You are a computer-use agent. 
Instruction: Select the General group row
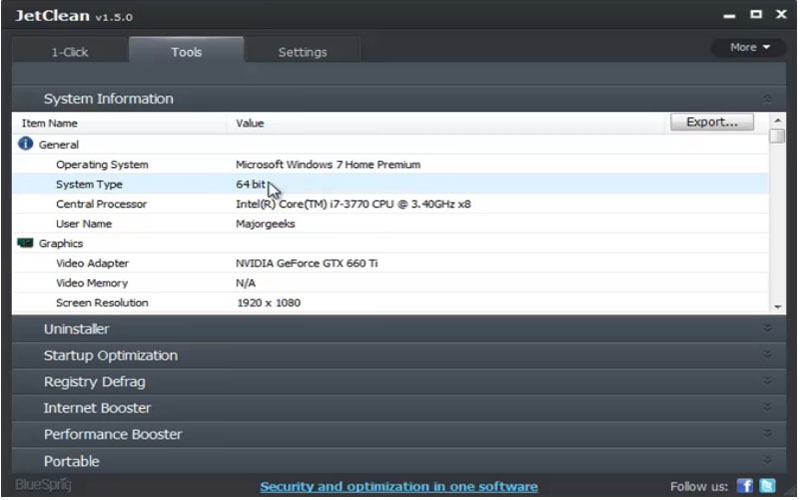click(391, 144)
